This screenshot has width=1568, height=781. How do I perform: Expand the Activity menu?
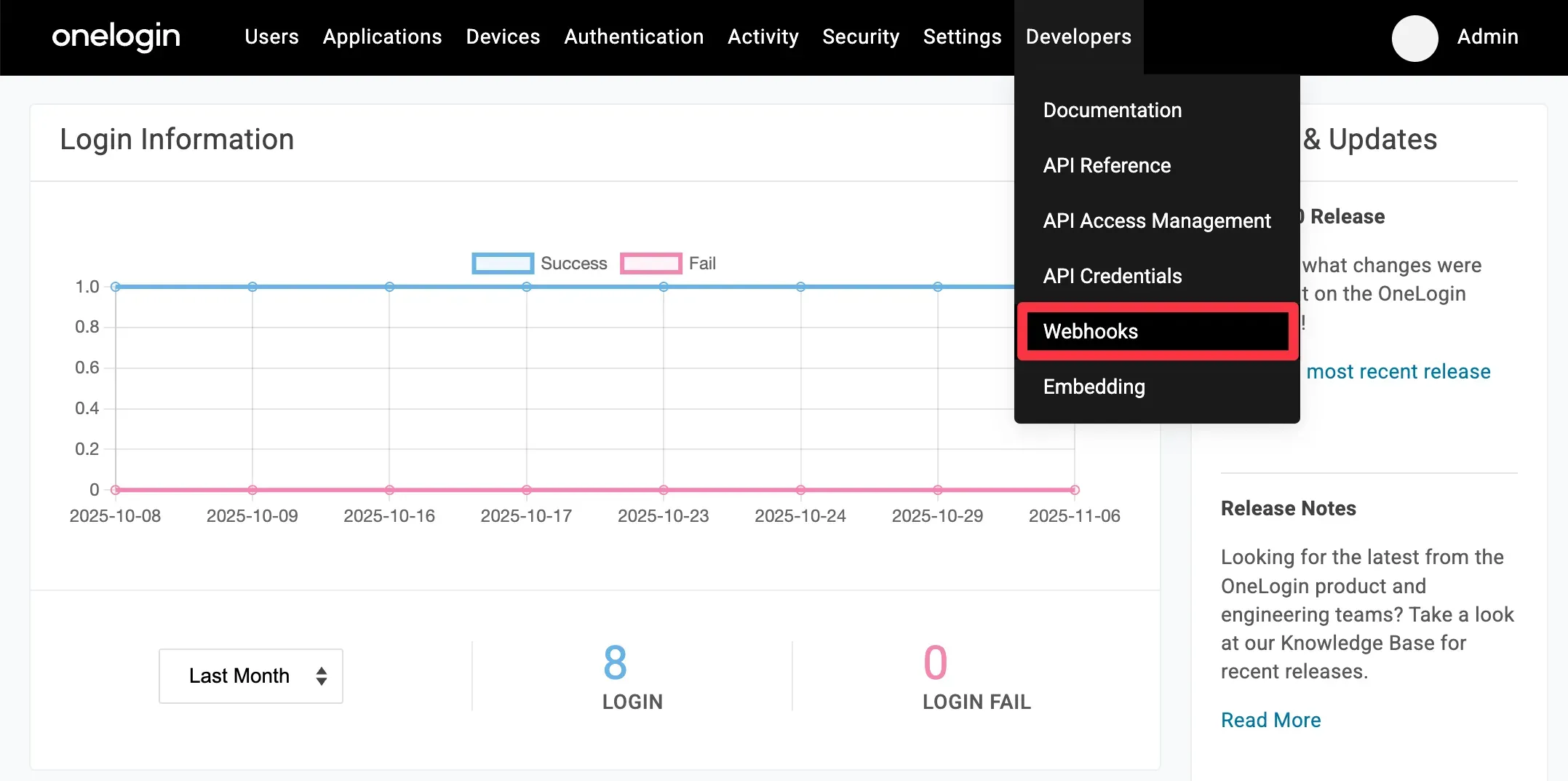pos(763,36)
